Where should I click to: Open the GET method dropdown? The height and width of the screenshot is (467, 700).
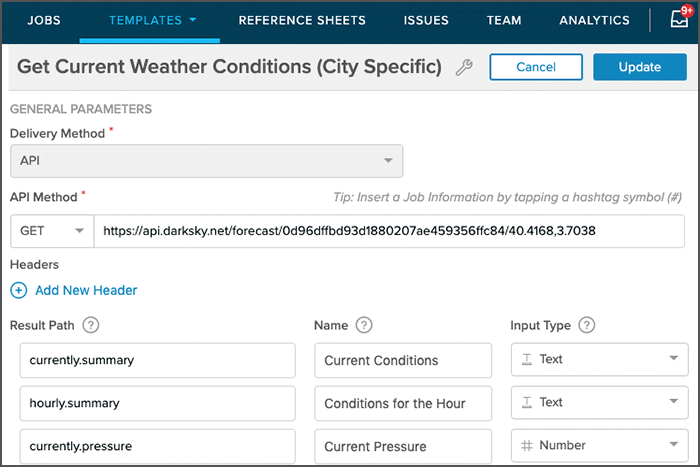click(51, 231)
